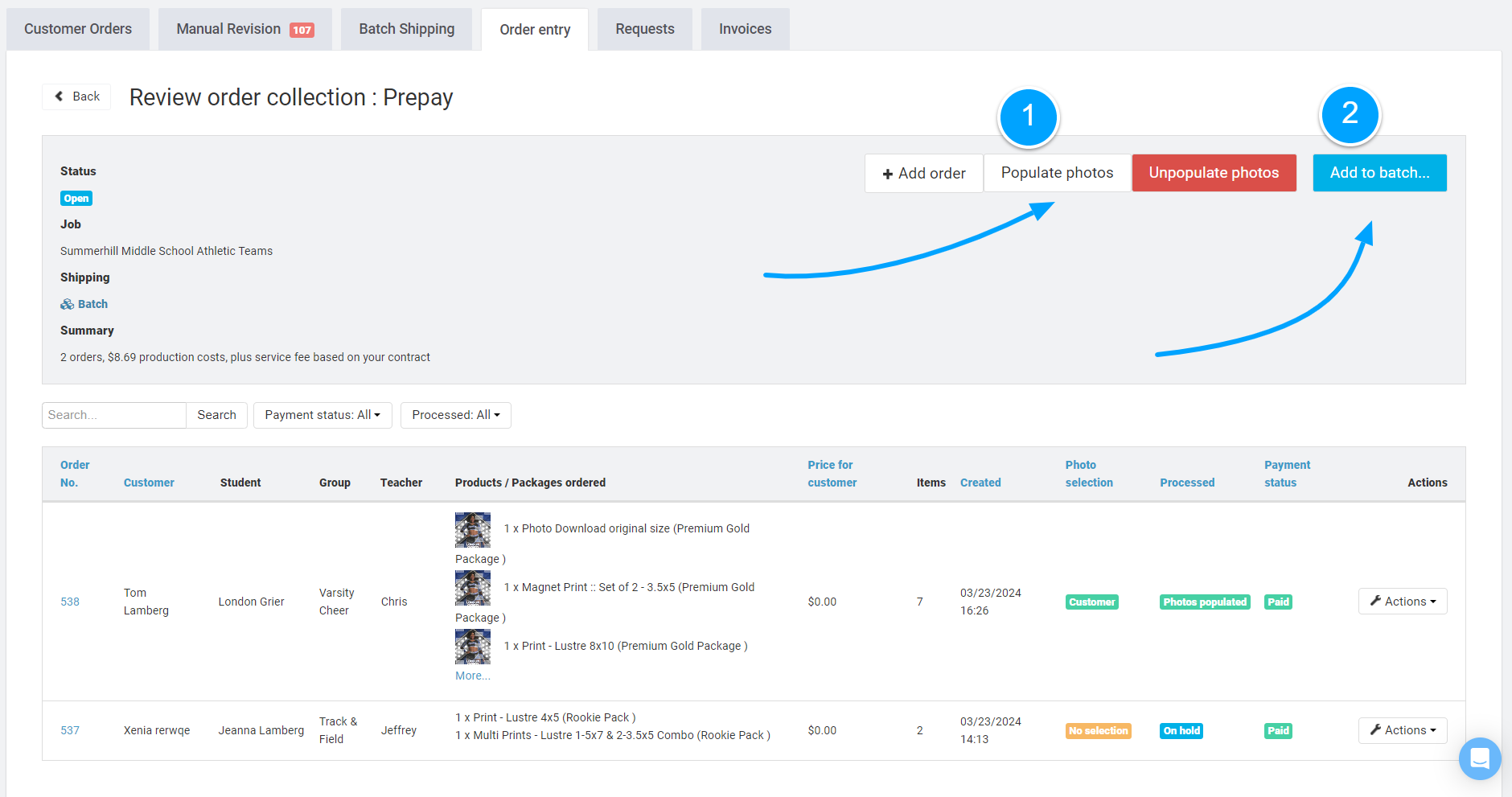The width and height of the screenshot is (1512, 797).
Task: Open order number 538 link
Action: tap(70, 602)
